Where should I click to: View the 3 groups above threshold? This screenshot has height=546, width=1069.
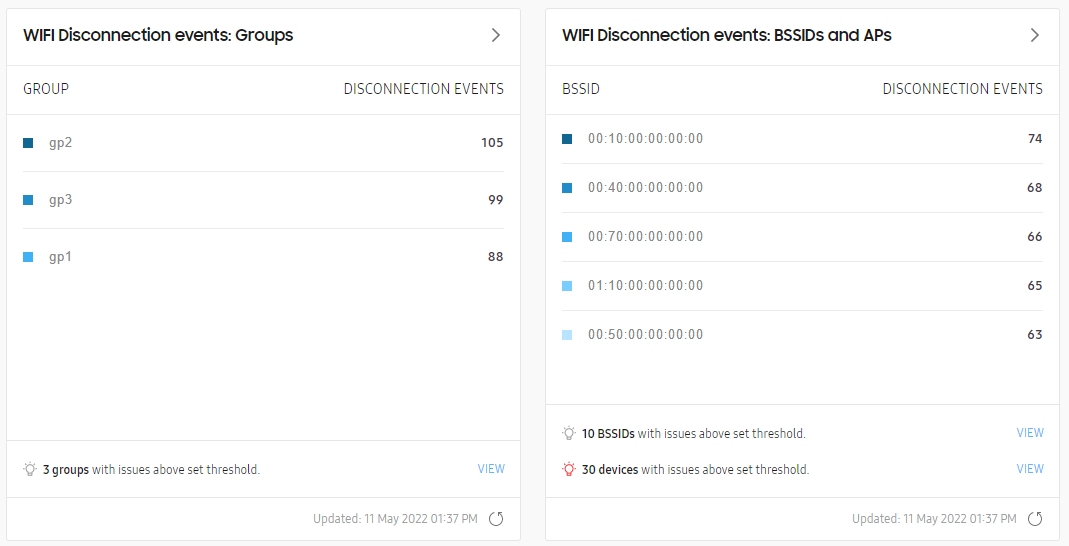(x=491, y=469)
